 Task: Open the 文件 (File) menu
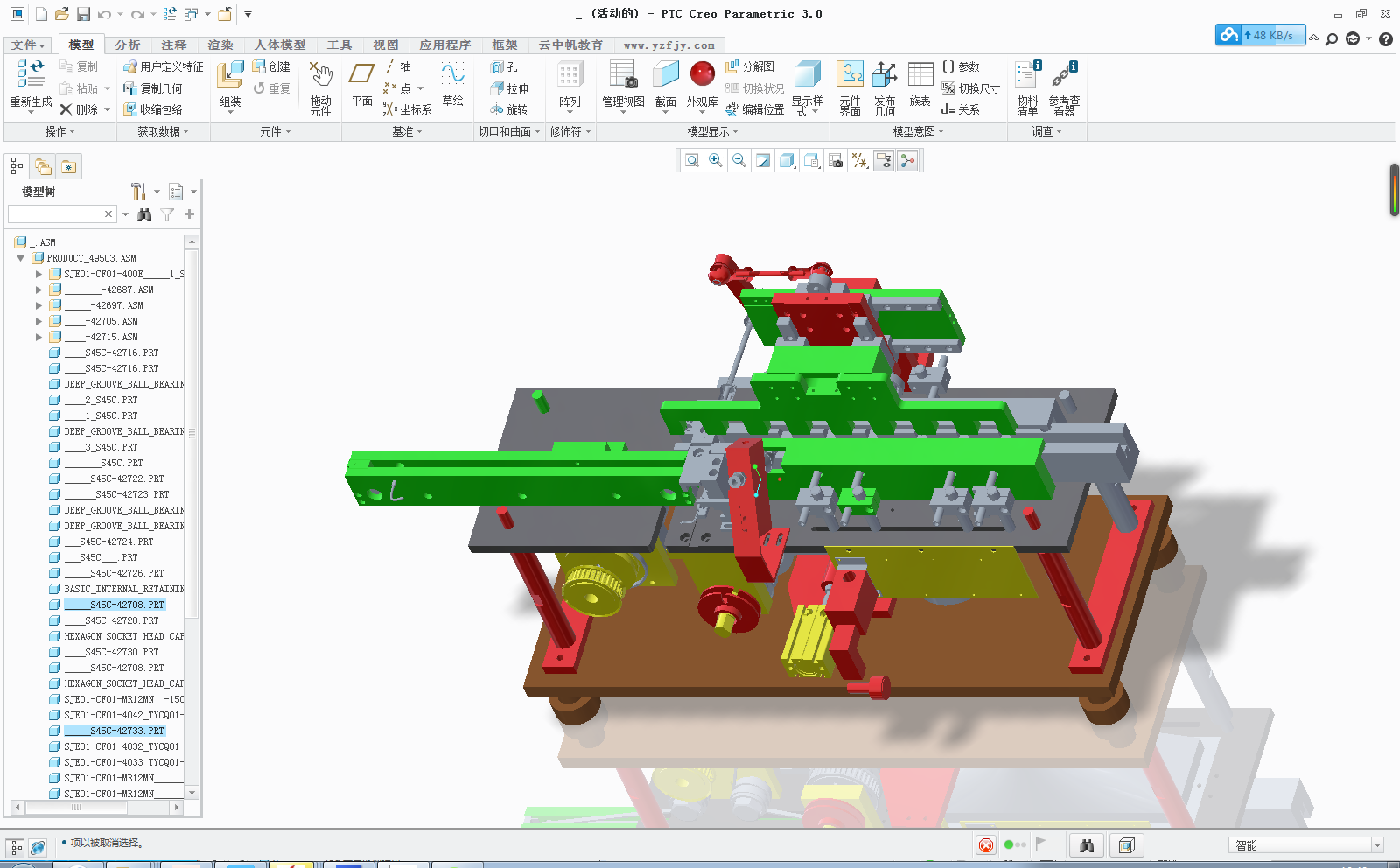click(25, 45)
